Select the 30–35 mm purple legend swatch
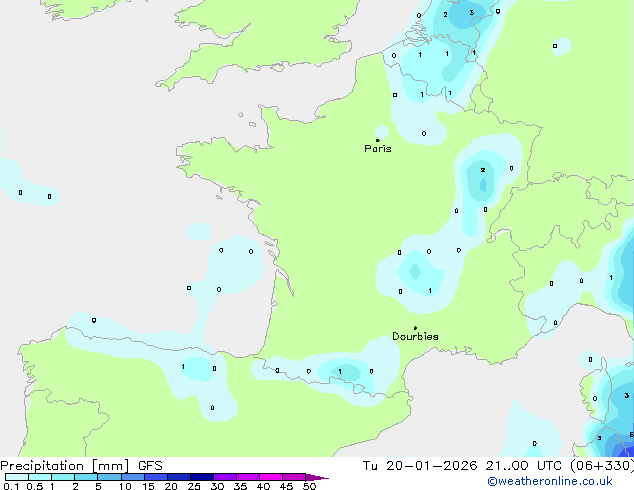 [225, 477]
